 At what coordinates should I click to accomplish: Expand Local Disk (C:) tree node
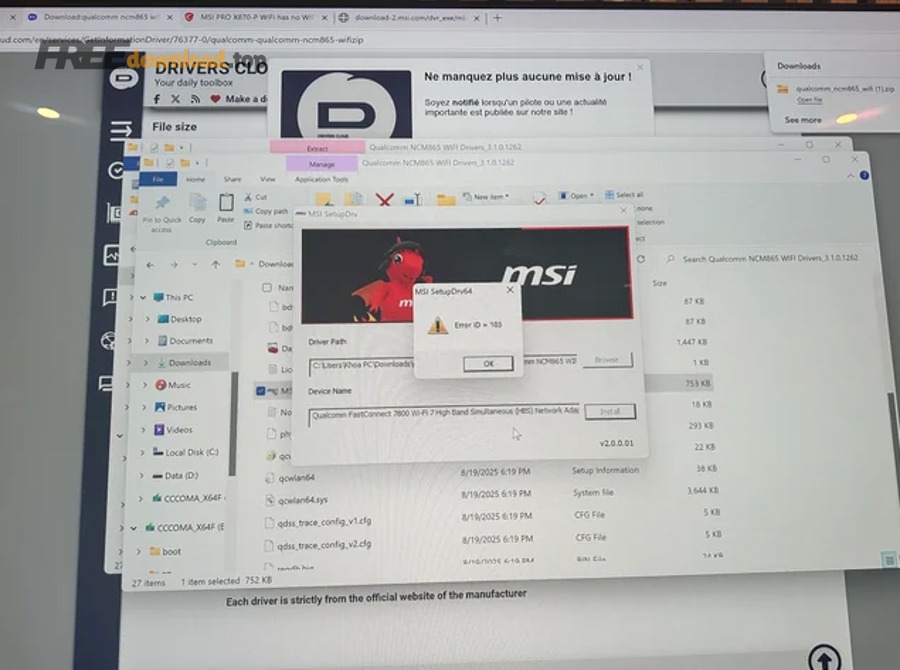(142, 452)
